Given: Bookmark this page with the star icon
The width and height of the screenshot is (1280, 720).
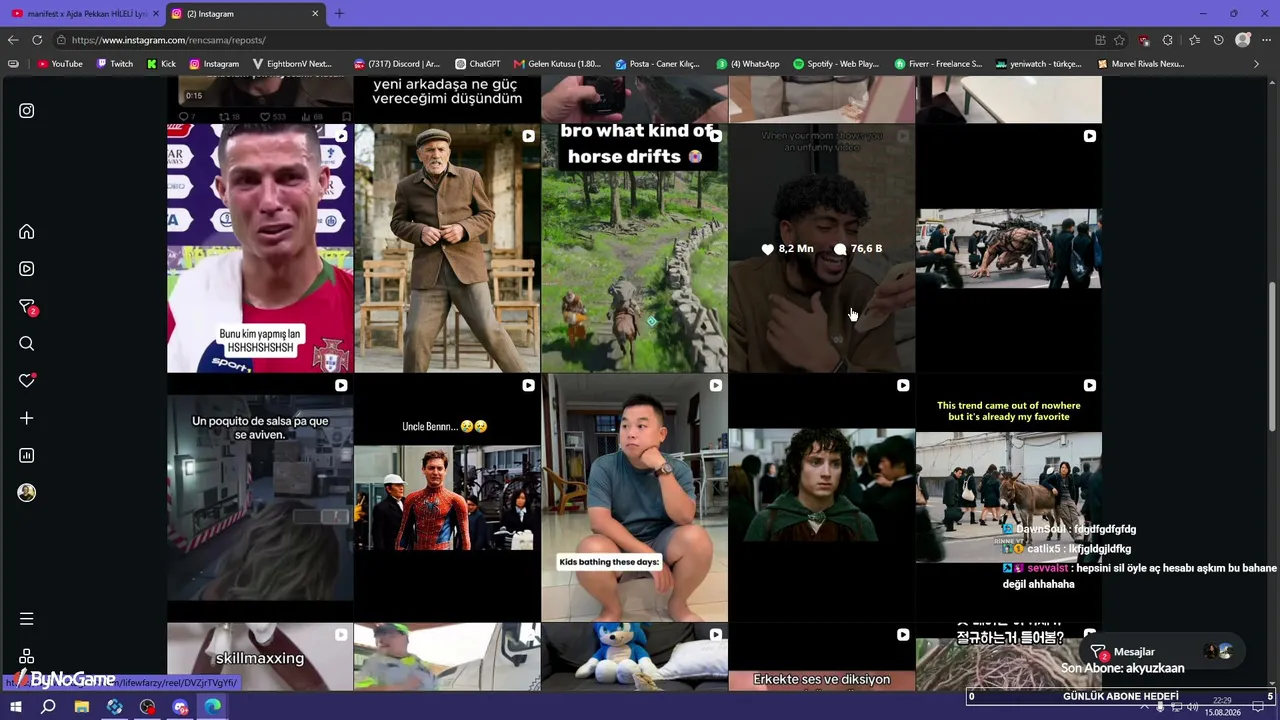Looking at the screenshot, I should tap(1119, 40).
